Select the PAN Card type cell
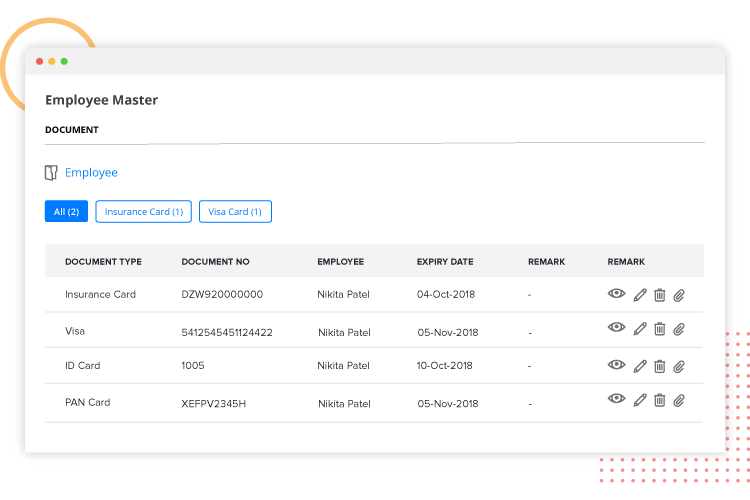 click(x=88, y=402)
